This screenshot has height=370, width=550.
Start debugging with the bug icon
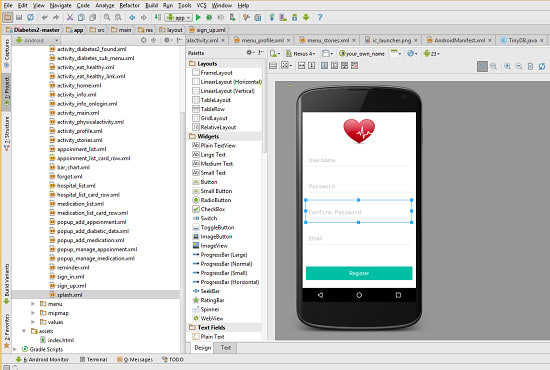209,17
